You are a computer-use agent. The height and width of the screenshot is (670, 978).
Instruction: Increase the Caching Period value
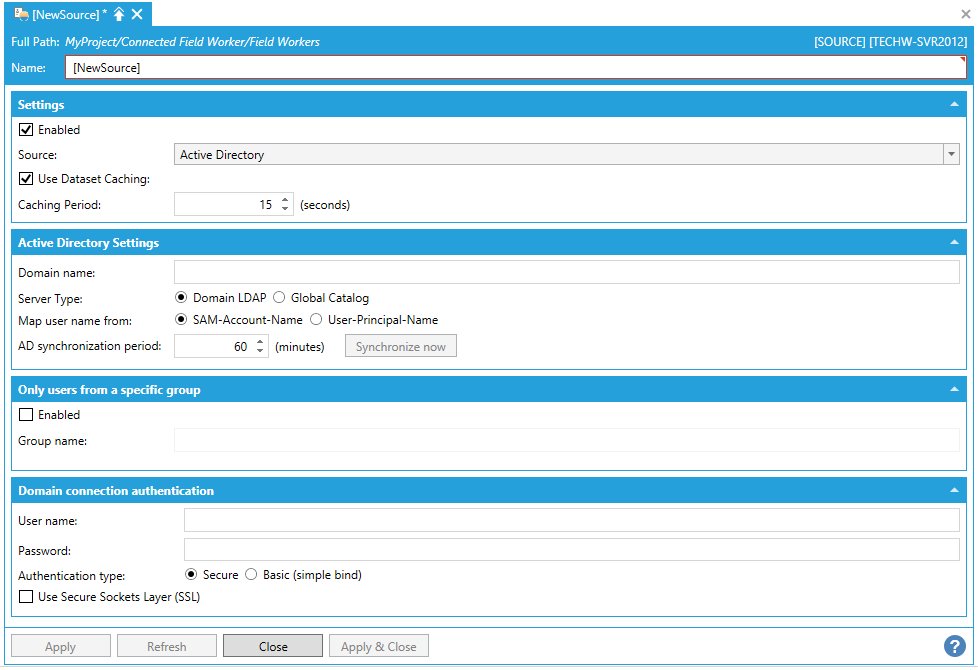click(x=286, y=200)
